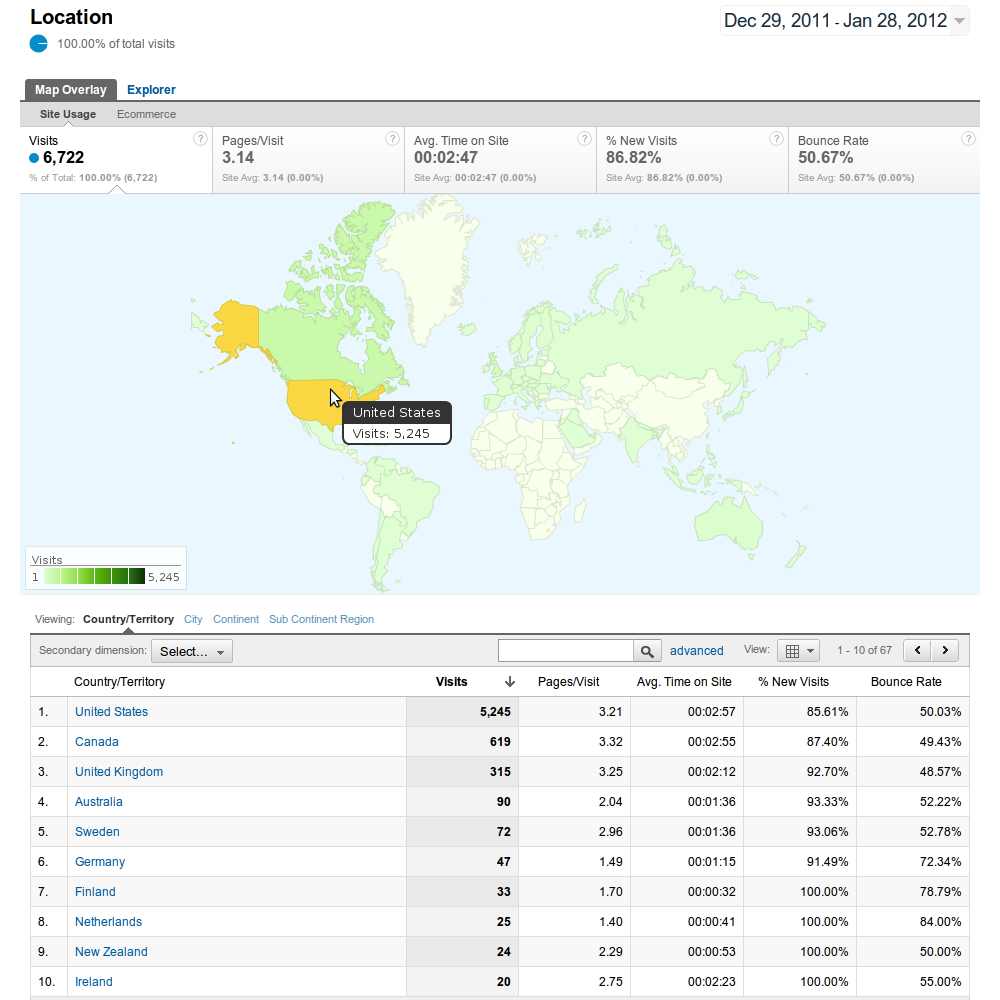This screenshot has height=1000, width=1000.
Task: Select the Visits 6,722 metric card
Action: [x=116, y=159]
